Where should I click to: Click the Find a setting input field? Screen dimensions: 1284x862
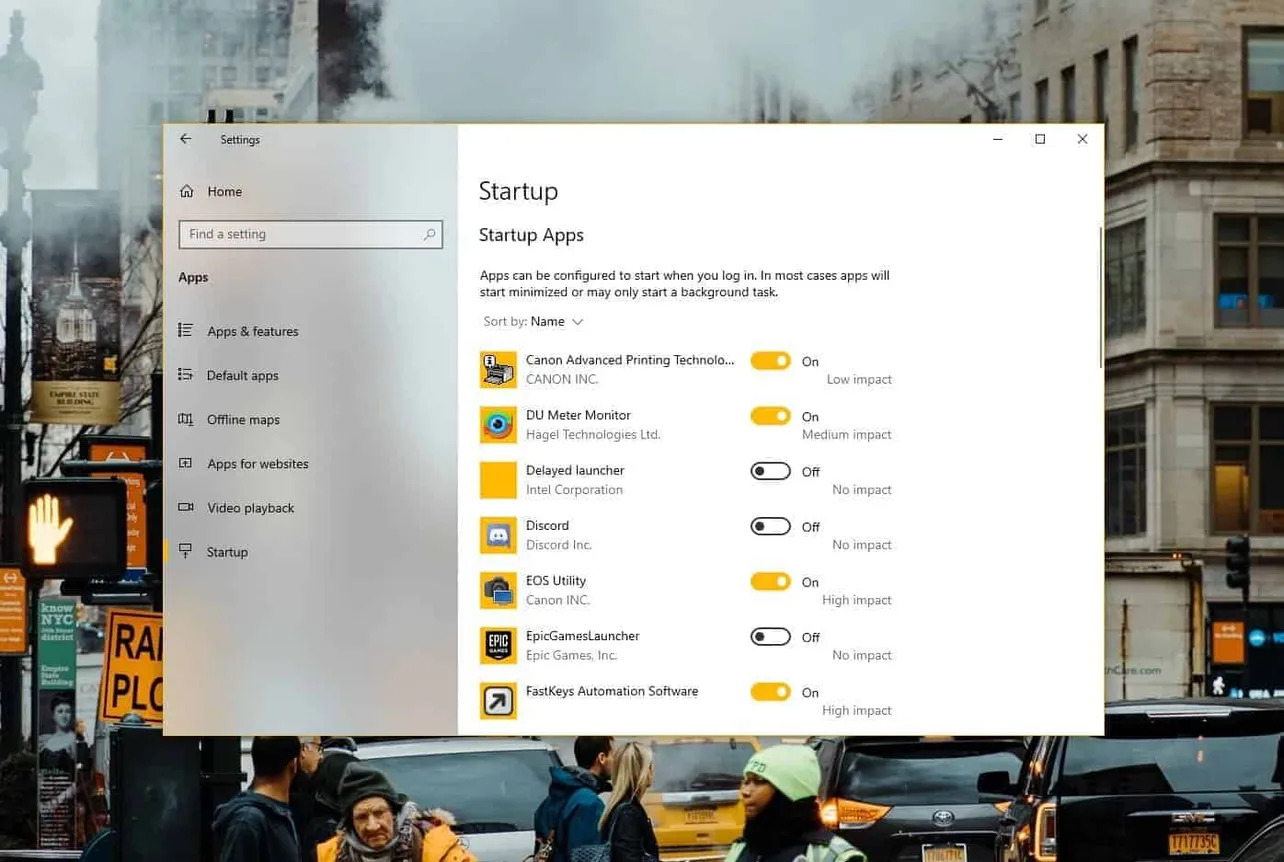pyautogui.click(x=300, y=234)
